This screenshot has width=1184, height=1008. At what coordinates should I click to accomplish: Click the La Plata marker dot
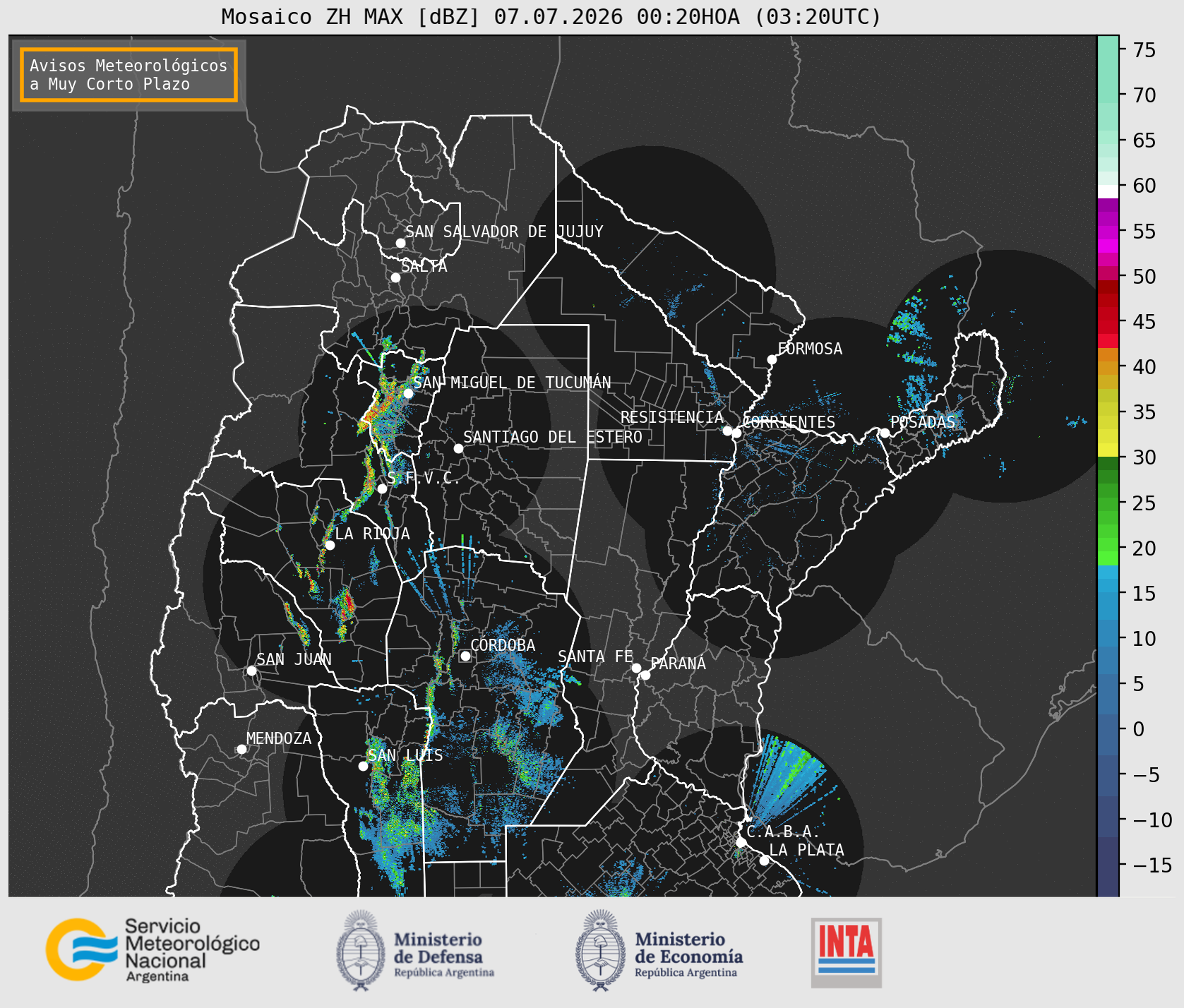tap(764, 860)
